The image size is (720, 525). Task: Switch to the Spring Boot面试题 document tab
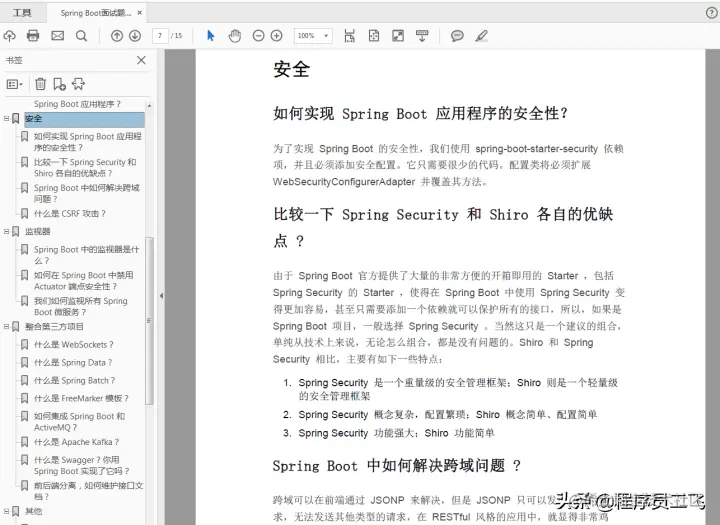pos(96,13)
